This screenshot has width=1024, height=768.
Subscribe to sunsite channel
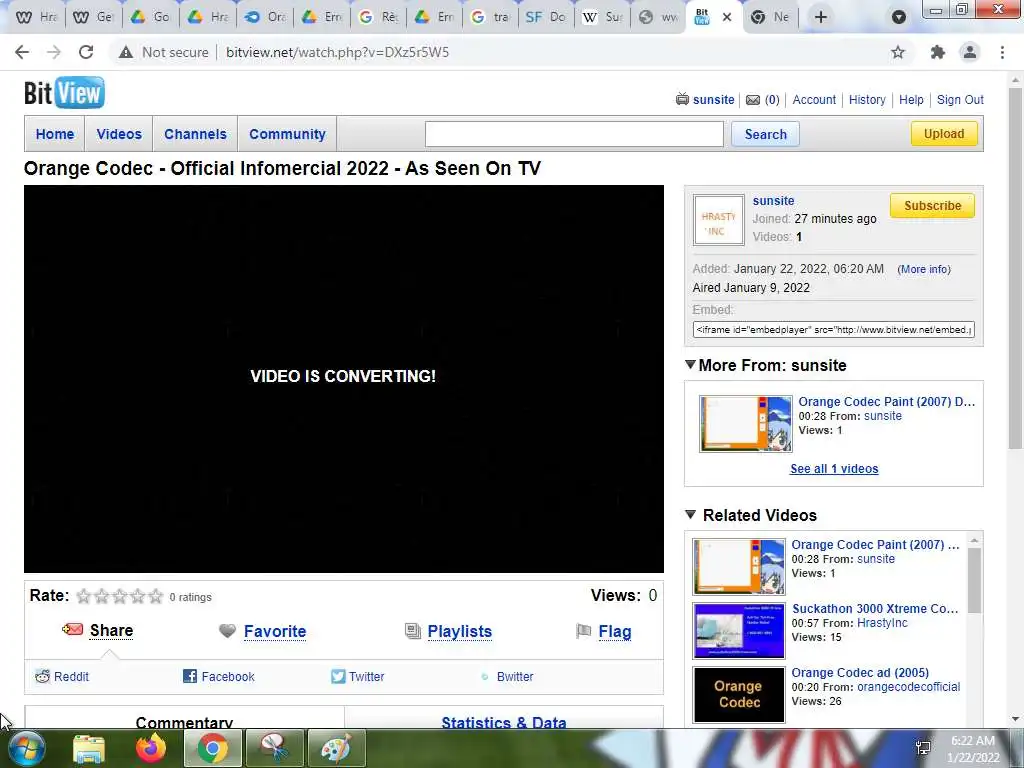[x=933, y=206]
